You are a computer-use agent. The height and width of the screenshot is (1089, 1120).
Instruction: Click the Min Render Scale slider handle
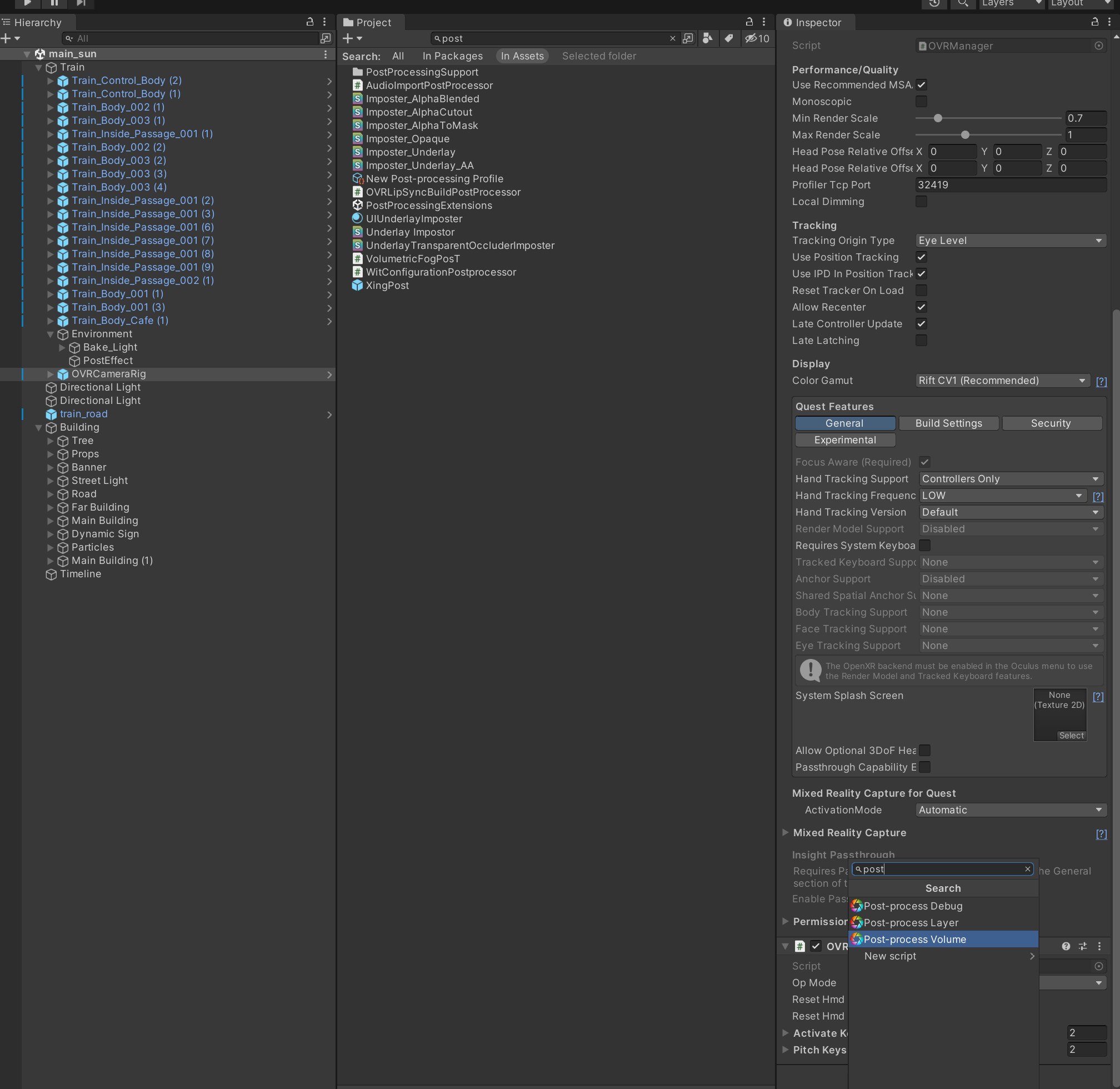coord(938,118)
